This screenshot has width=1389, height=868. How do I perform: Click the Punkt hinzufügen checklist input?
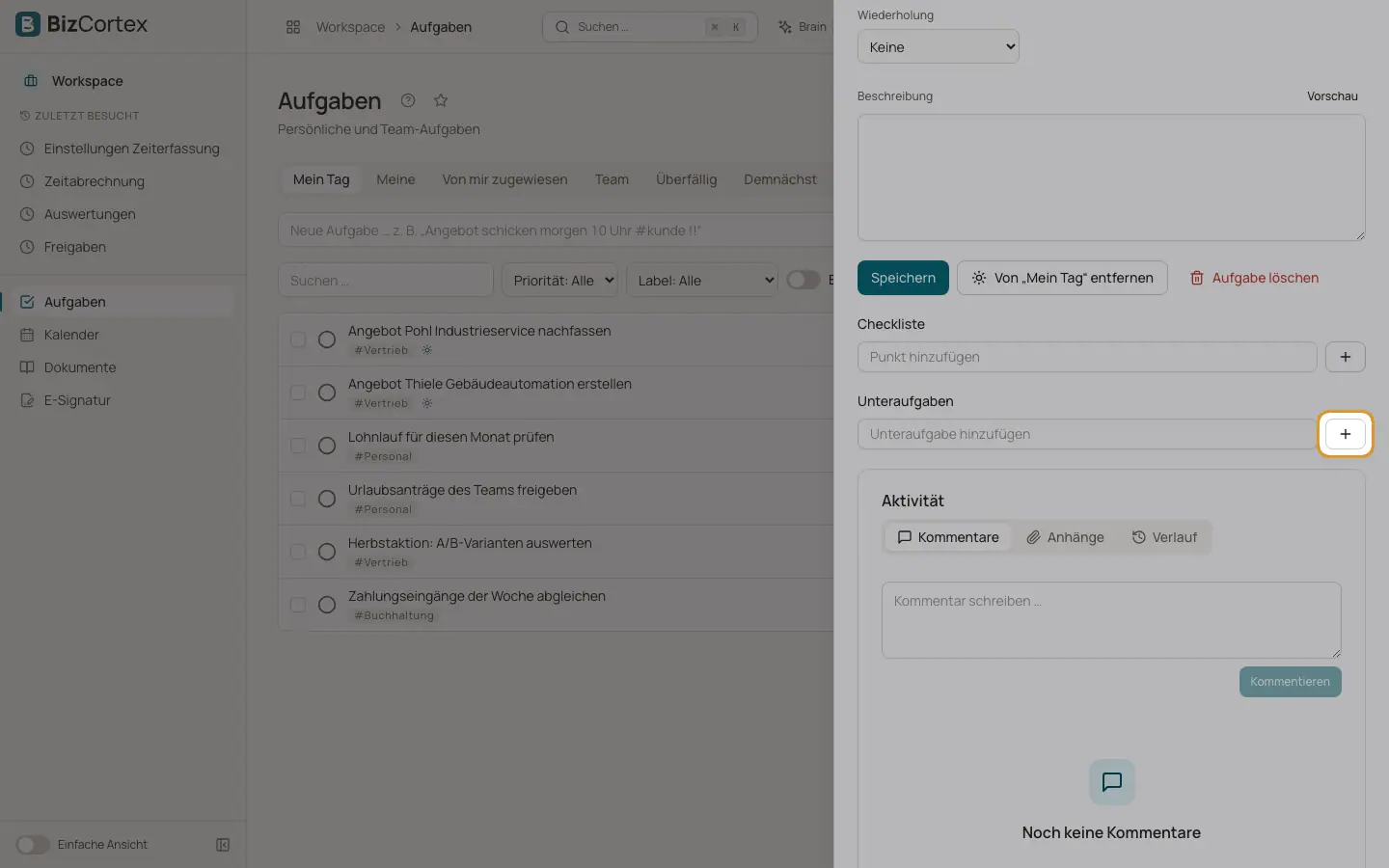(x=1087, y=357)
